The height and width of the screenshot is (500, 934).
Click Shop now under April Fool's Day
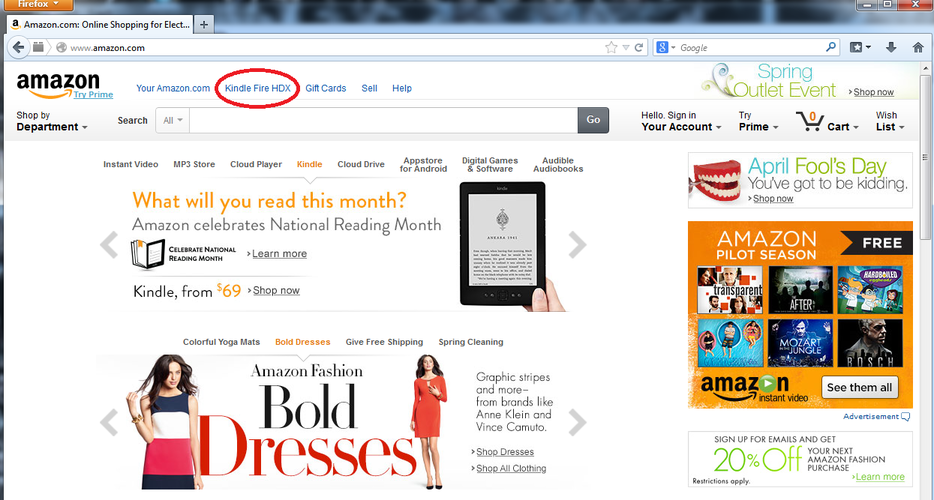(x=773, y=198)
